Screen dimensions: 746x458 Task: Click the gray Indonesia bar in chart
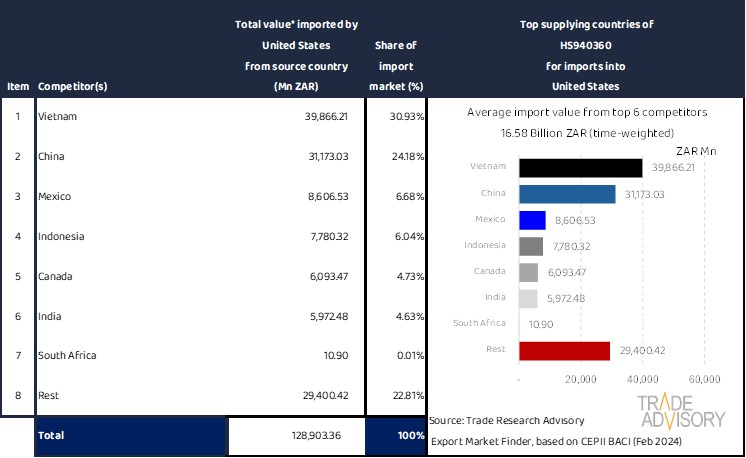531,246
